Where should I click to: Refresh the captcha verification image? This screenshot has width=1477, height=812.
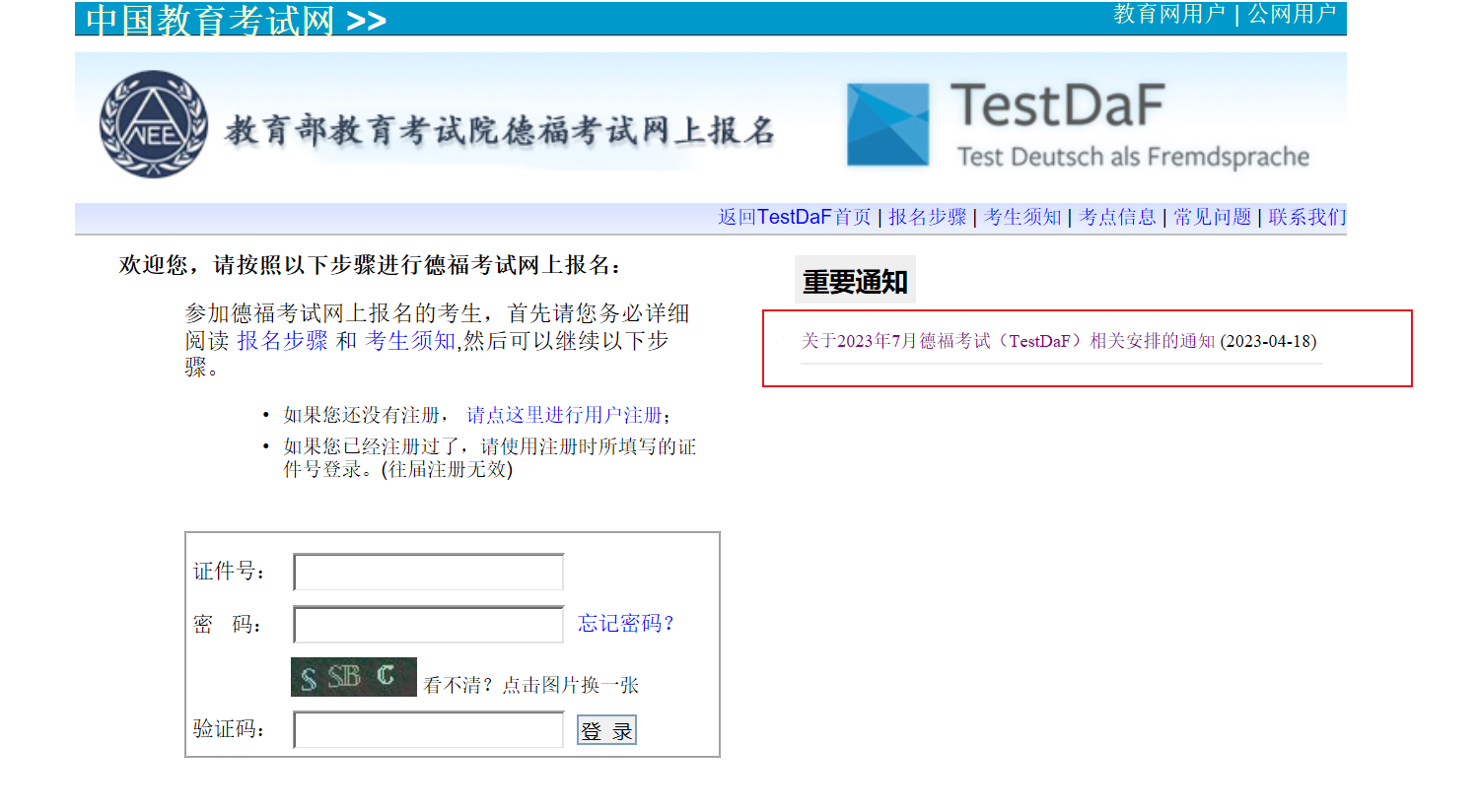coord(354,677)
